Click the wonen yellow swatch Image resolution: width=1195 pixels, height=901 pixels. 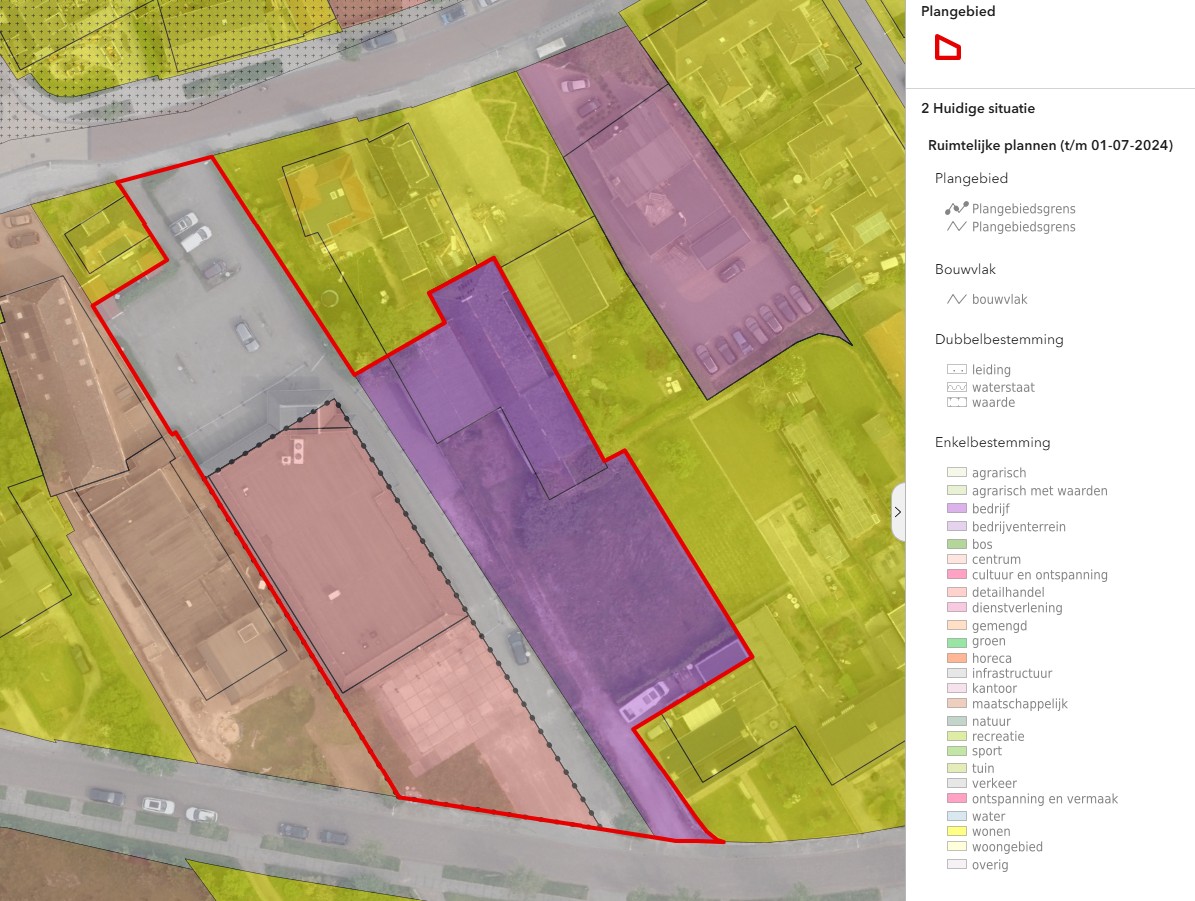point(956,832)
